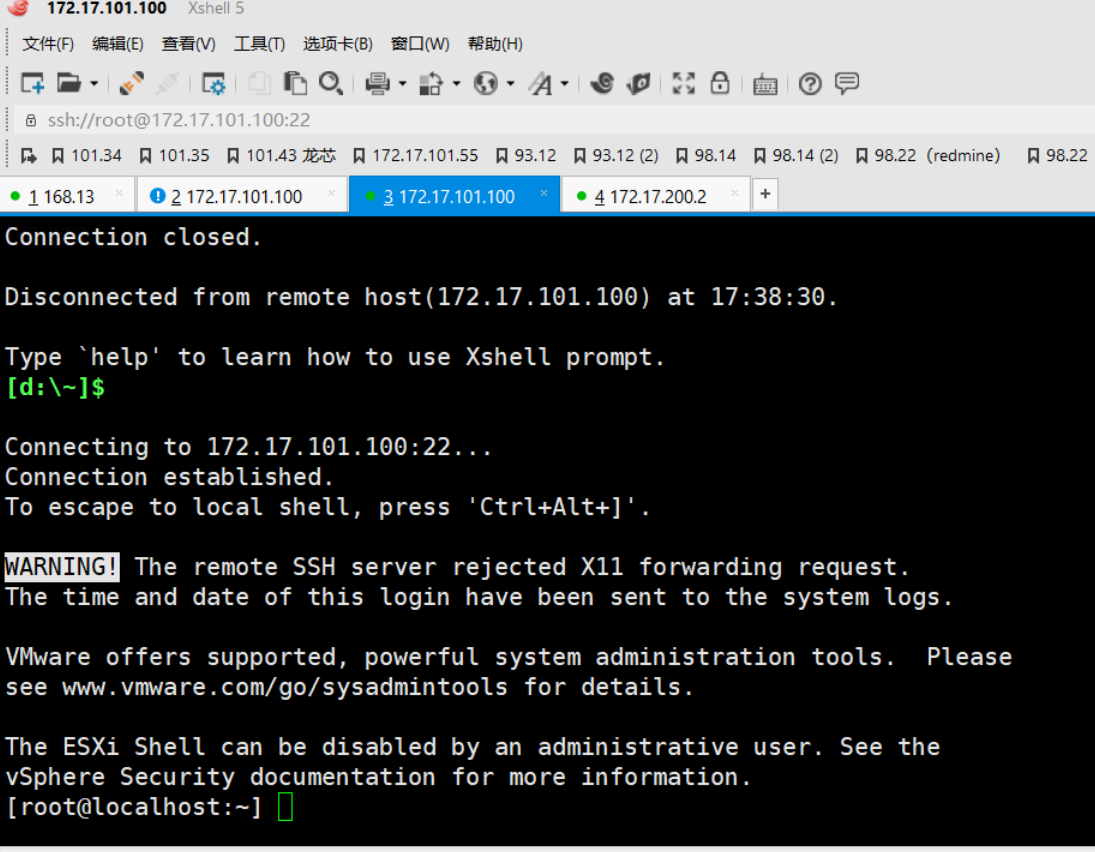Viewport: 1095px width, 852px height.
Task: Click the greyed Disconnect icon
Action: (168, 84)
